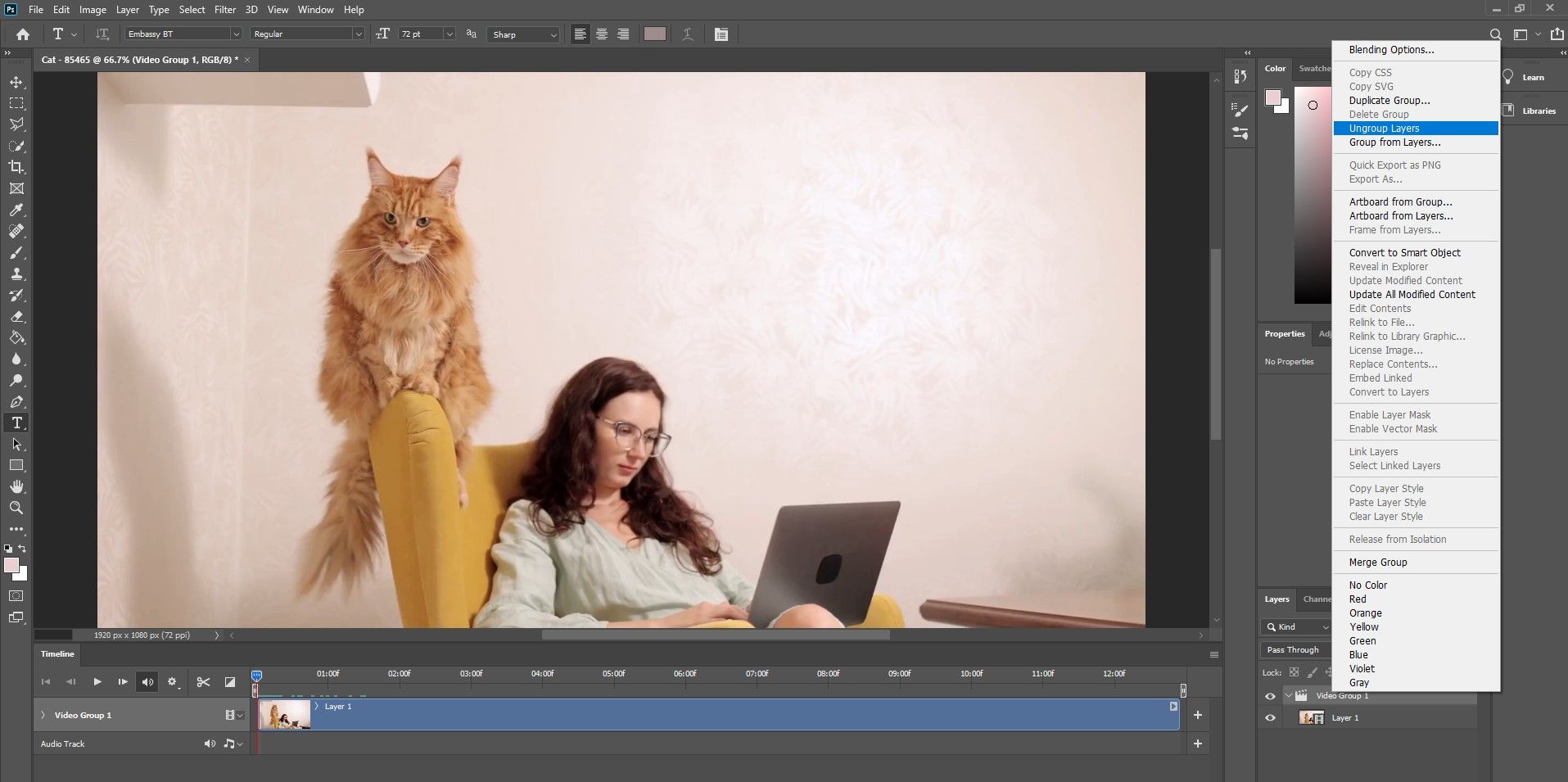Viewport: 1568px width, 782px height.
Task: Open the Timeline settings gear
Action: click(173, 681)
